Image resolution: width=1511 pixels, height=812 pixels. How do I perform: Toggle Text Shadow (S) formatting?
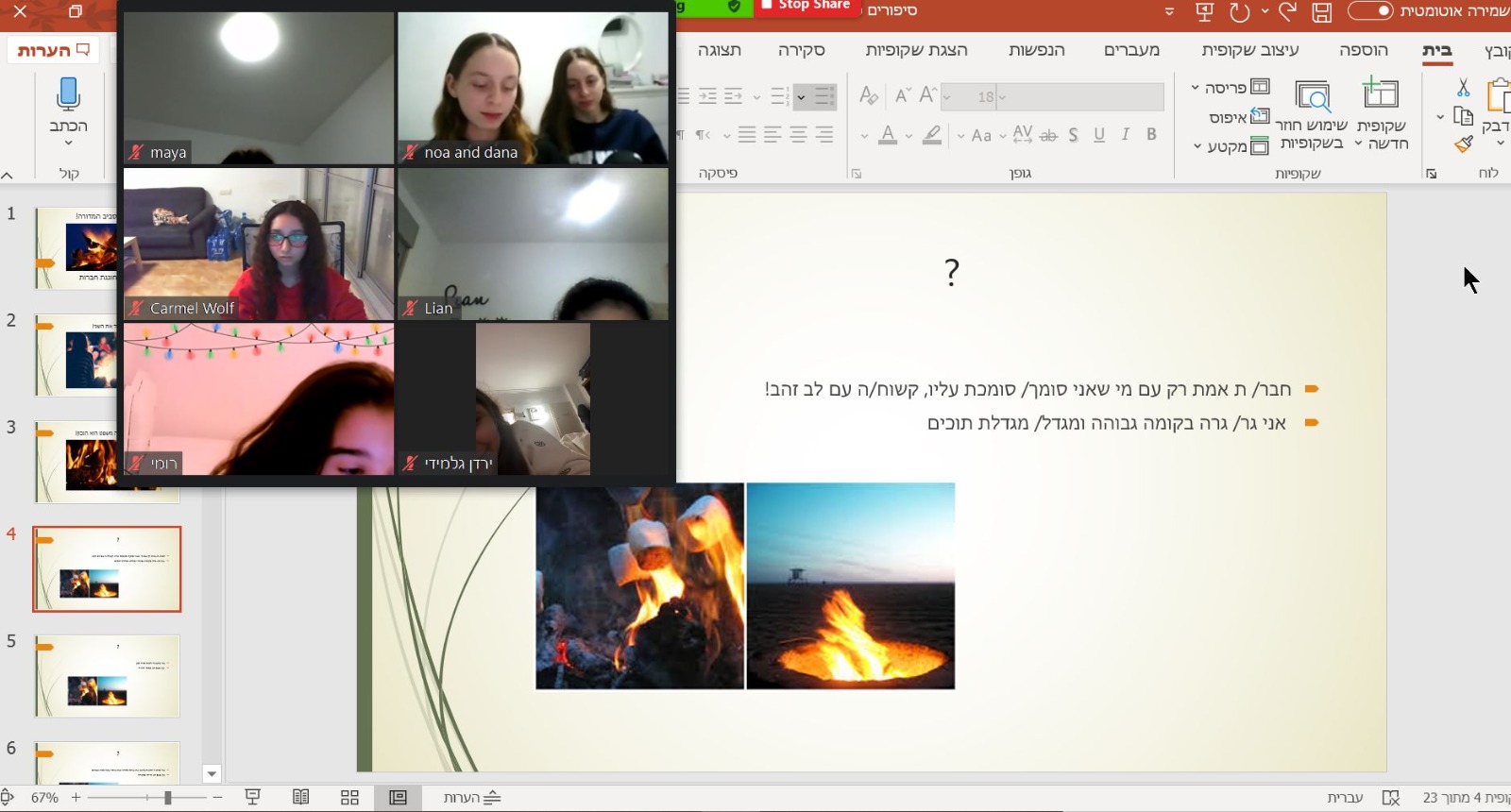coord(1074,135)
